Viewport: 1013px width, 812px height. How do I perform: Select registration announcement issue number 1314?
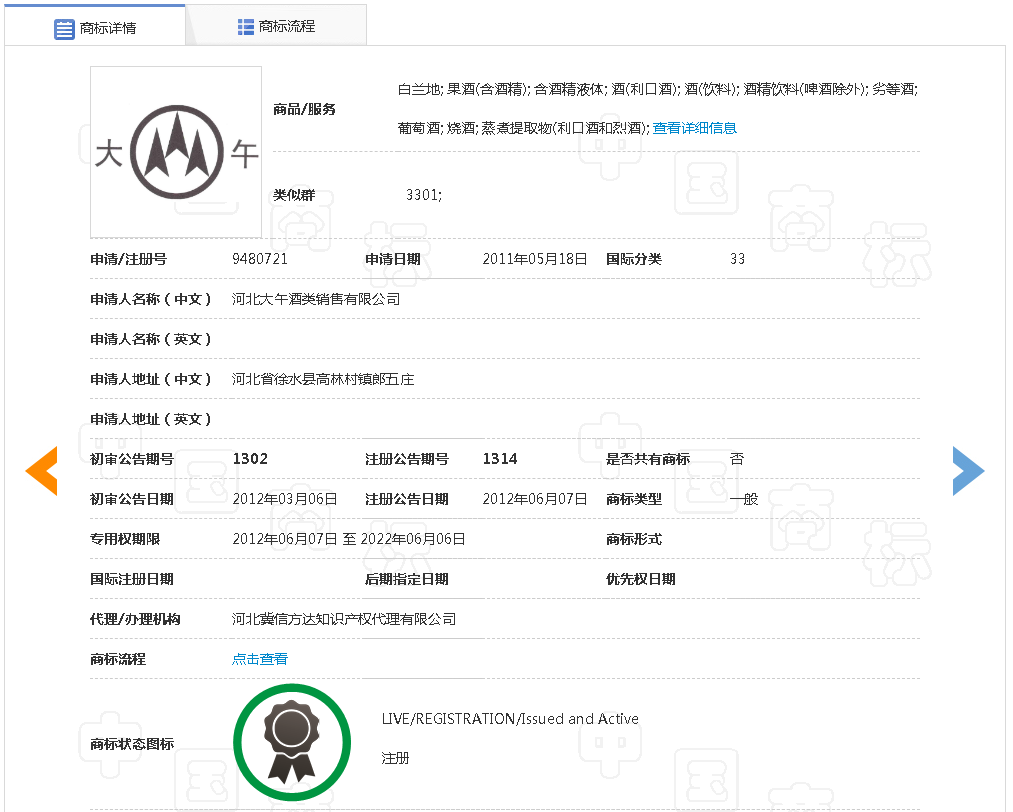pos(500,459)
